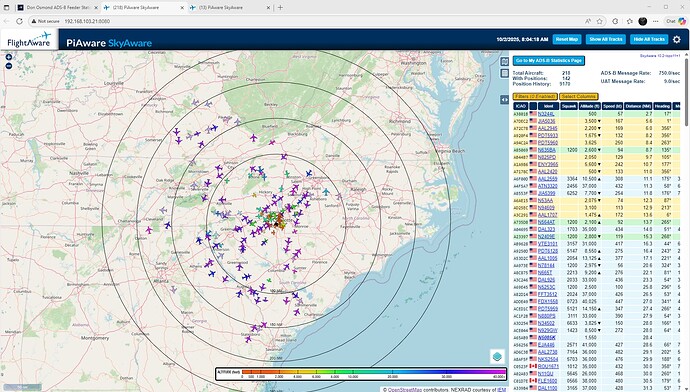Sort table by the Ident column header
Image resolution: width=690 pixels, height=392 pixels.
click(548, 106)
